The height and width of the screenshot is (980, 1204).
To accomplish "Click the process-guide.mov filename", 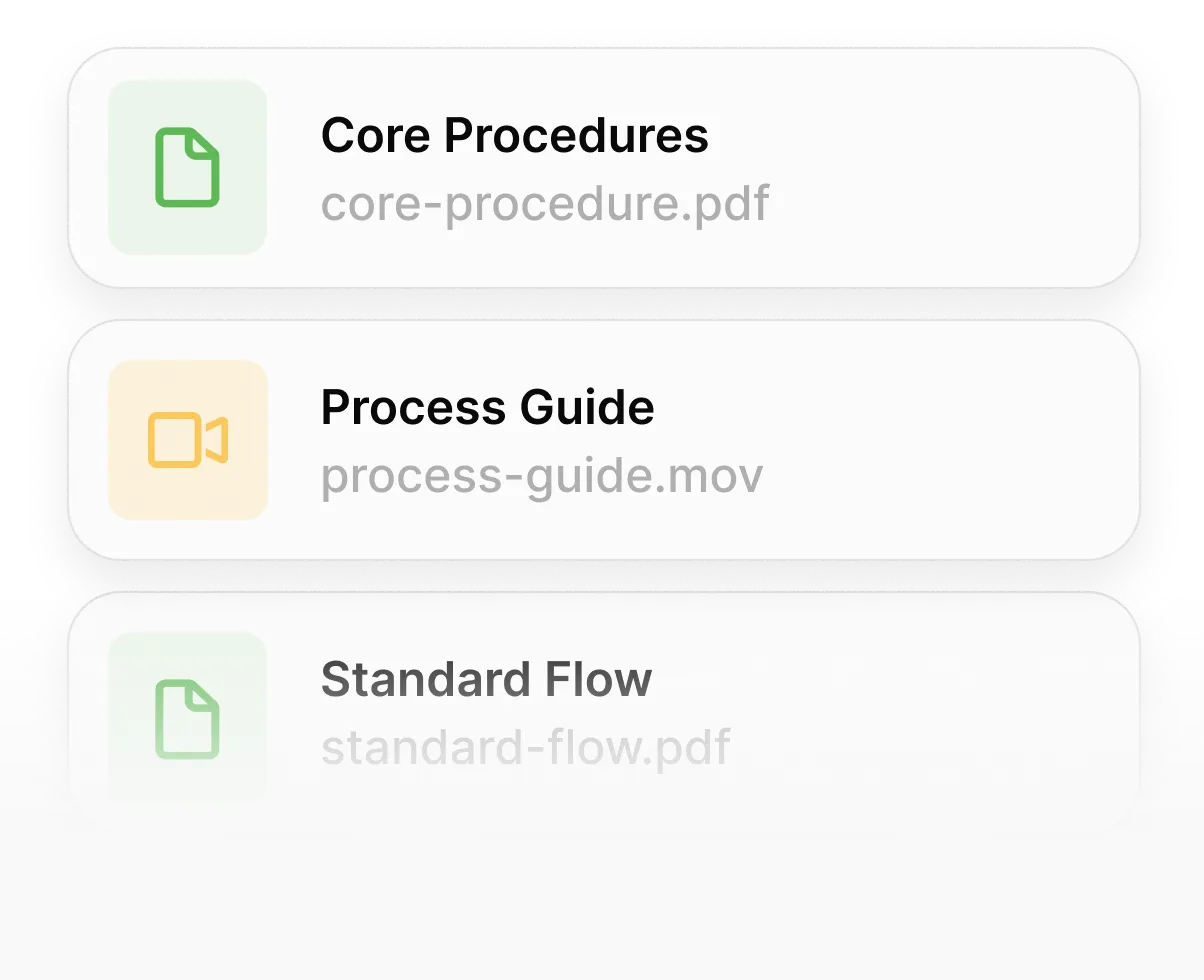I will [541, 475].
